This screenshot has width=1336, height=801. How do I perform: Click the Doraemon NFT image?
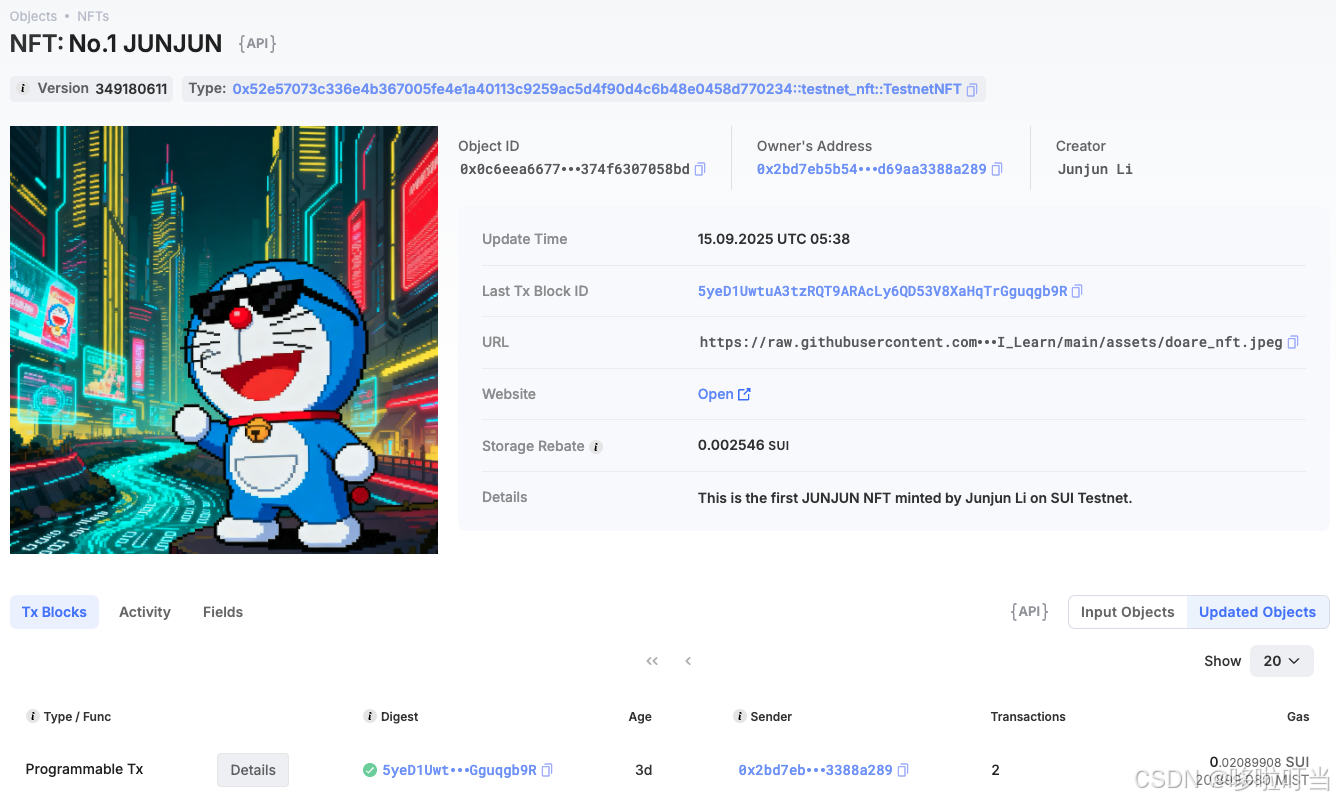tap(224, 340)
